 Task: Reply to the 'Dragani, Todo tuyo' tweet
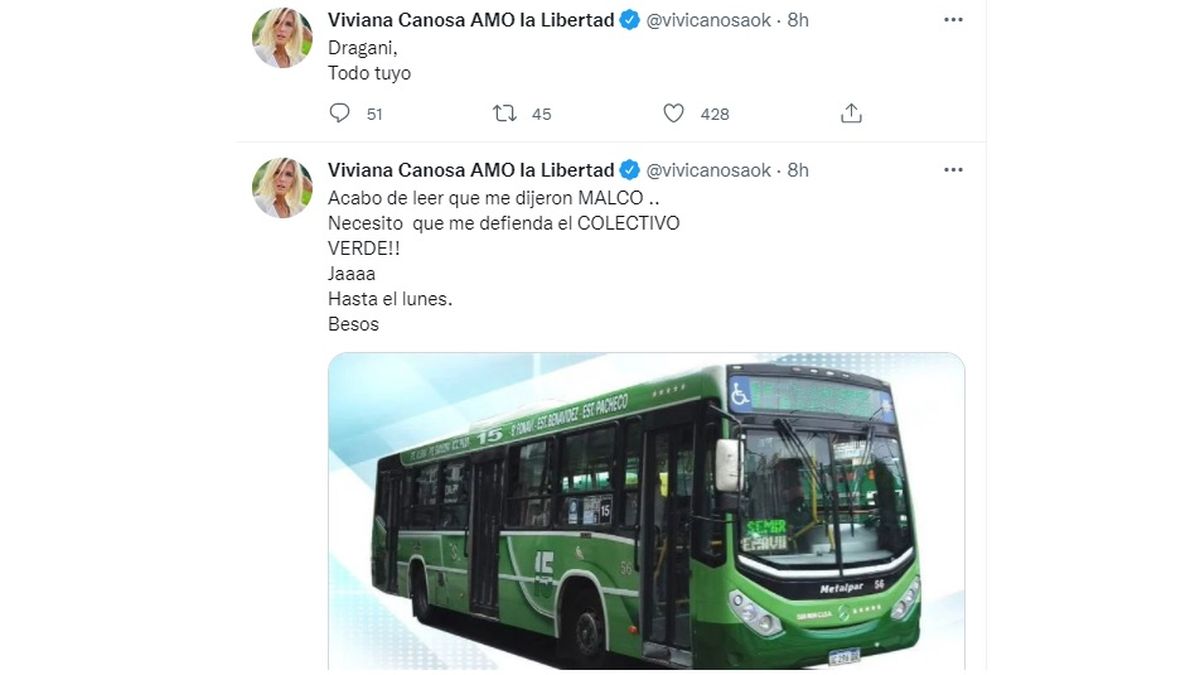[x=340, y=113]
